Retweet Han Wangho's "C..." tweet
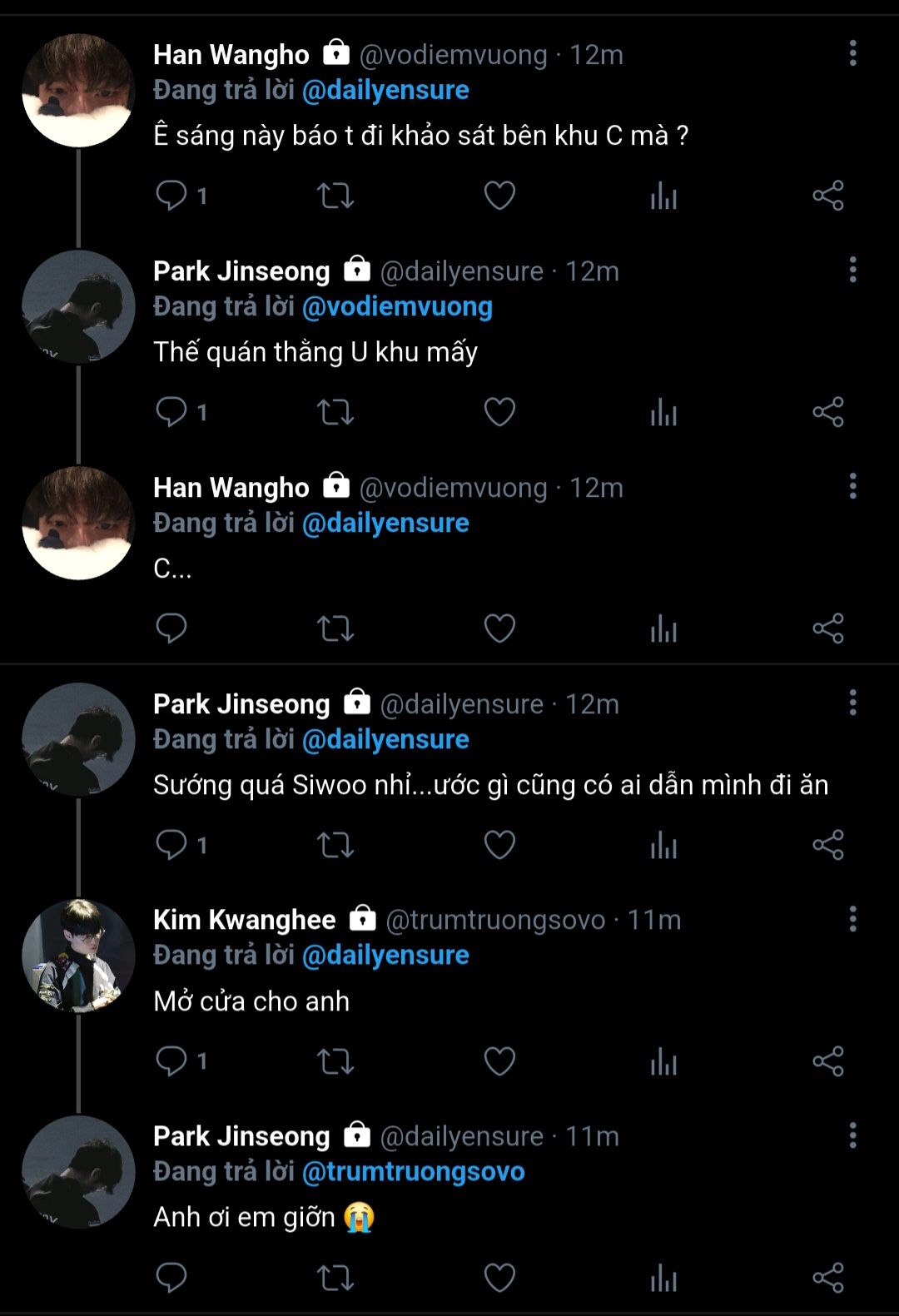Viewport: 899px width, 1316px height. (335, 628)
